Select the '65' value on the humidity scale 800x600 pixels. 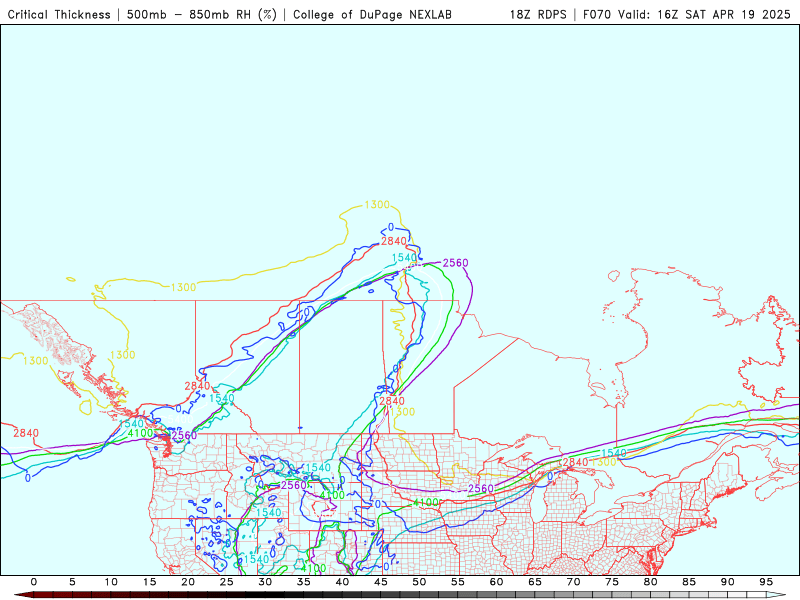coord(535,582)
